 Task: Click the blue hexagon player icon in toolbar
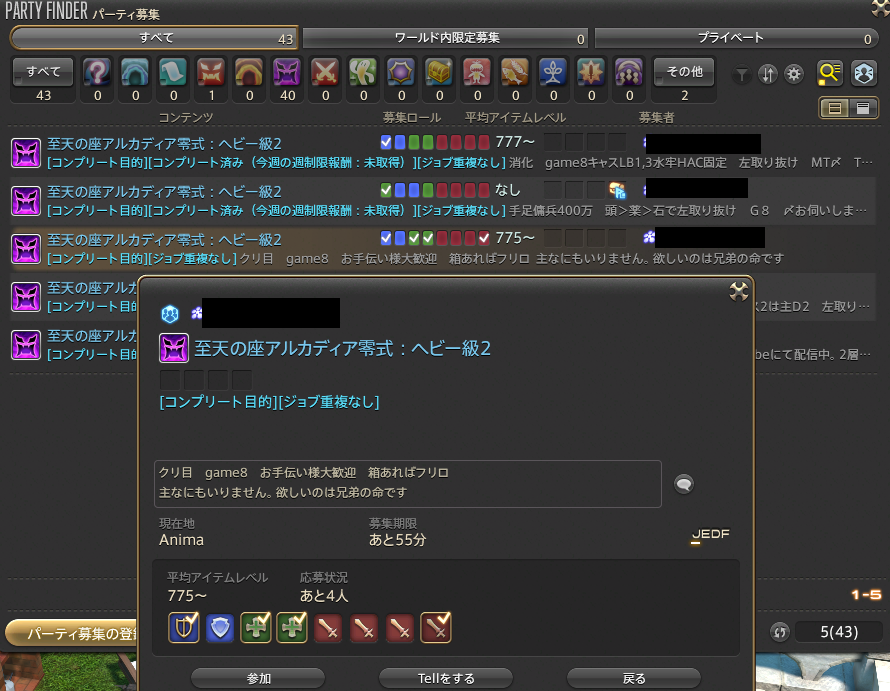click(863, 73)
